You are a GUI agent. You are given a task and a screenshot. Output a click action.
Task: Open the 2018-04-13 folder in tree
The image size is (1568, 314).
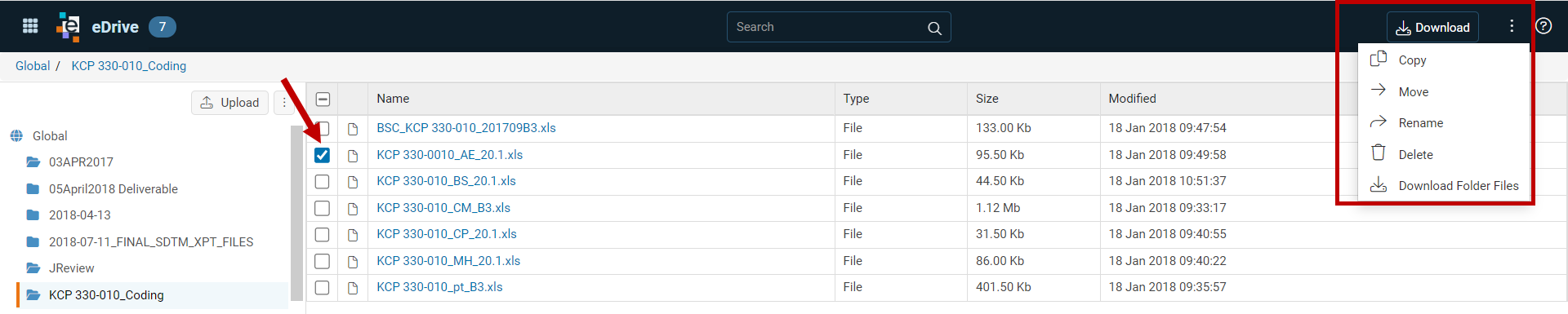pyautogui.click(x=80, y=215)
